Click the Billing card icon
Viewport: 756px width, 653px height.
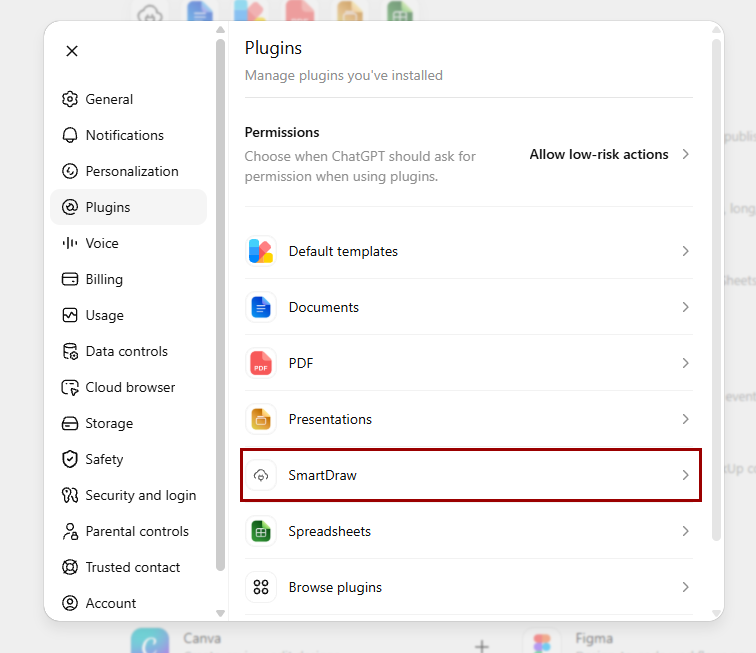point(70,279)
